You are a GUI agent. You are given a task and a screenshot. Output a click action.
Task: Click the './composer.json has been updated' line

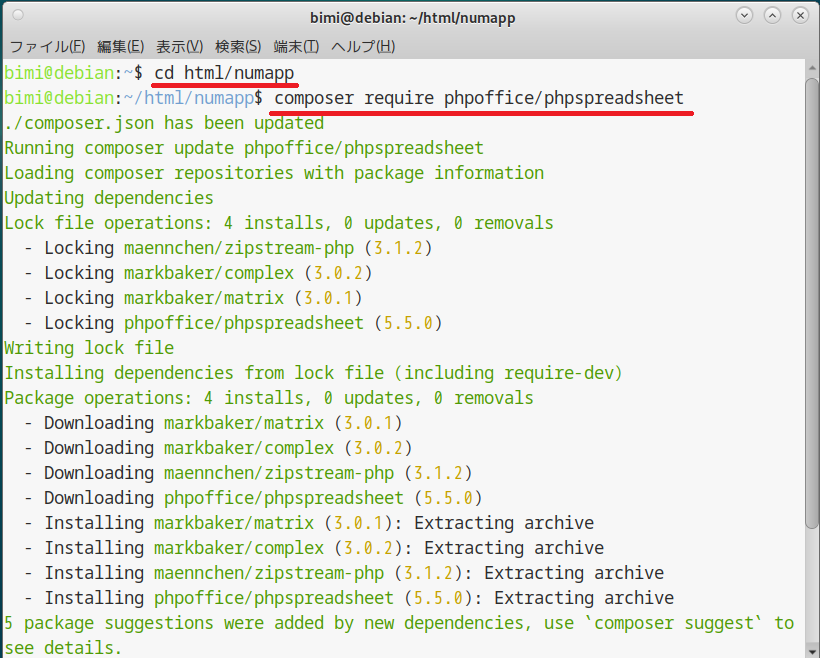point(164,123)
